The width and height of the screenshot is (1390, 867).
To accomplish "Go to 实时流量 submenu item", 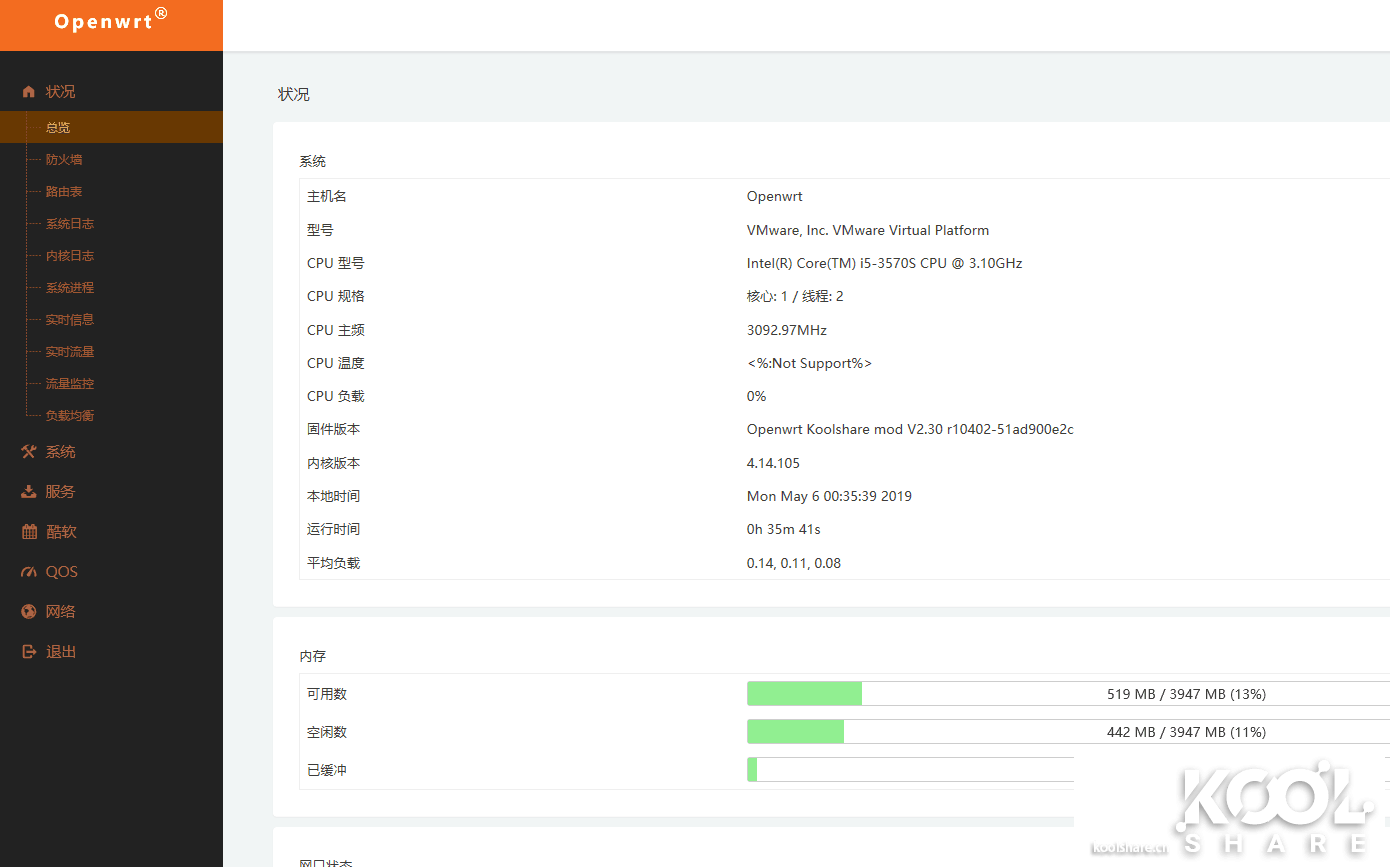I will pos(70,352).
